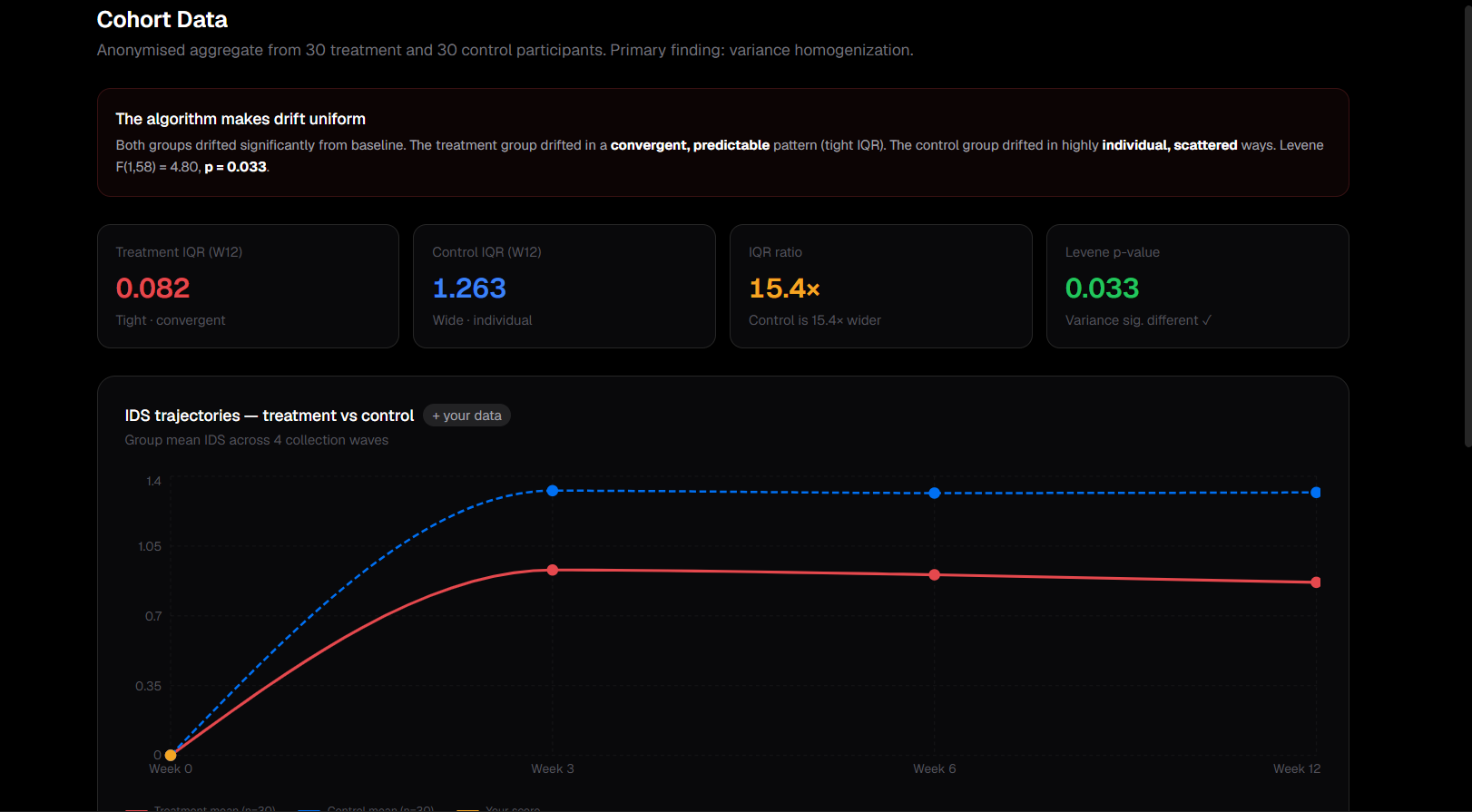1472x812 pixels.
Task: Click the 'Levene p-value' card label
Action: click(1113, 252)
